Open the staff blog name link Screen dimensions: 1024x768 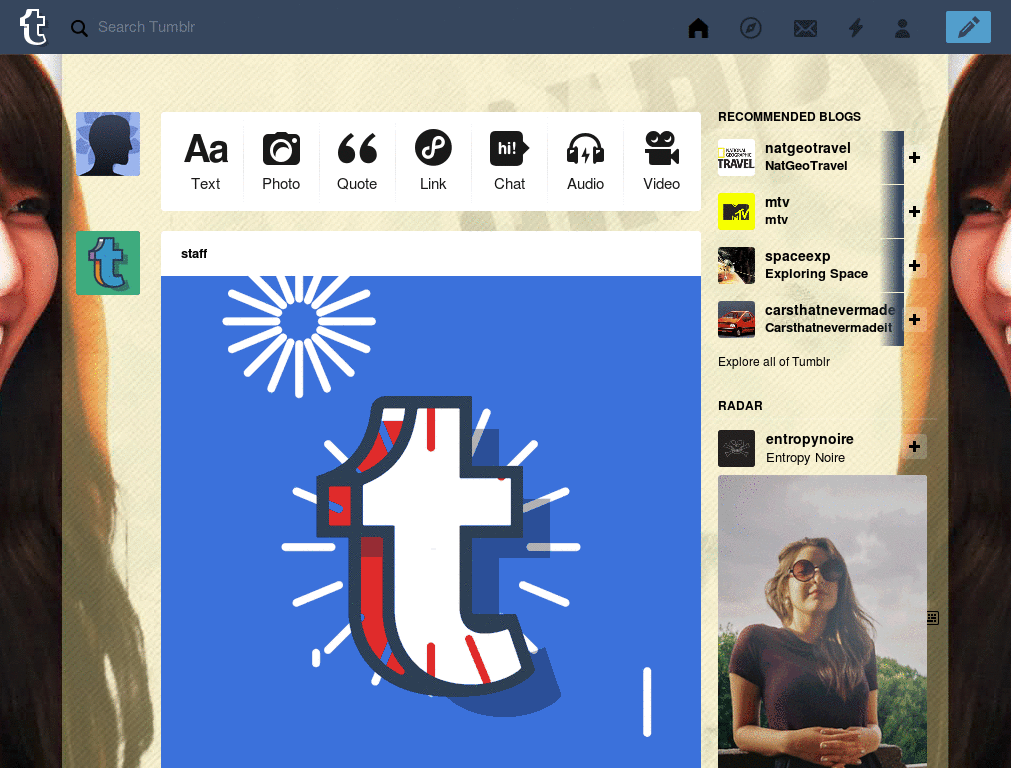click(194, 253)
